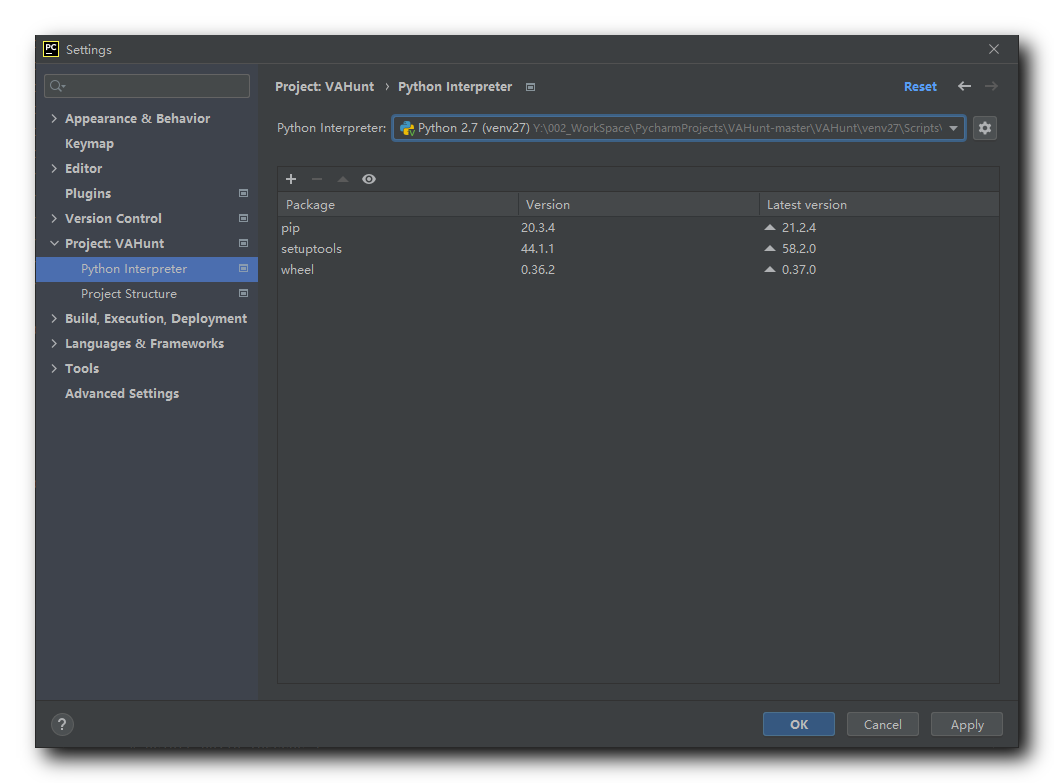1054x783 pixels.
Task: Select Python Interpreter tree item
Action: coord(147,269)
